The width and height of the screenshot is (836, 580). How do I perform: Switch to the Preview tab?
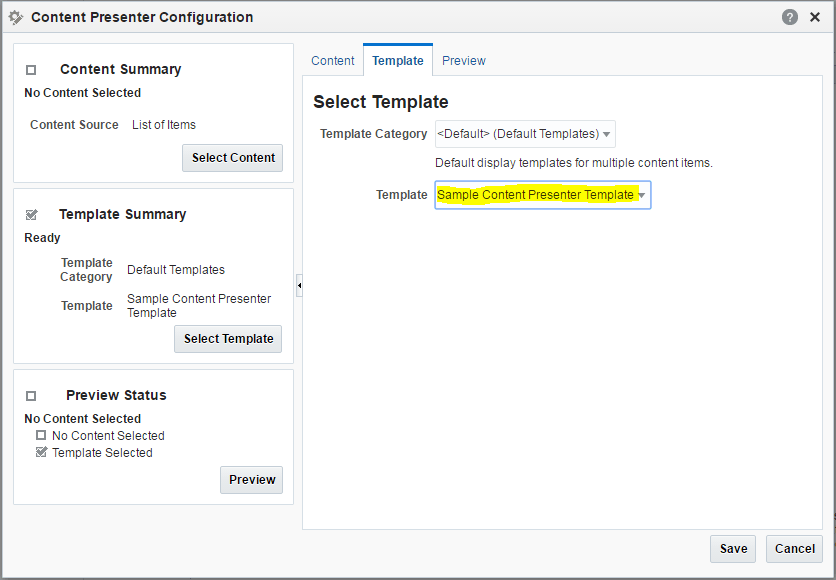click(464, 61)
